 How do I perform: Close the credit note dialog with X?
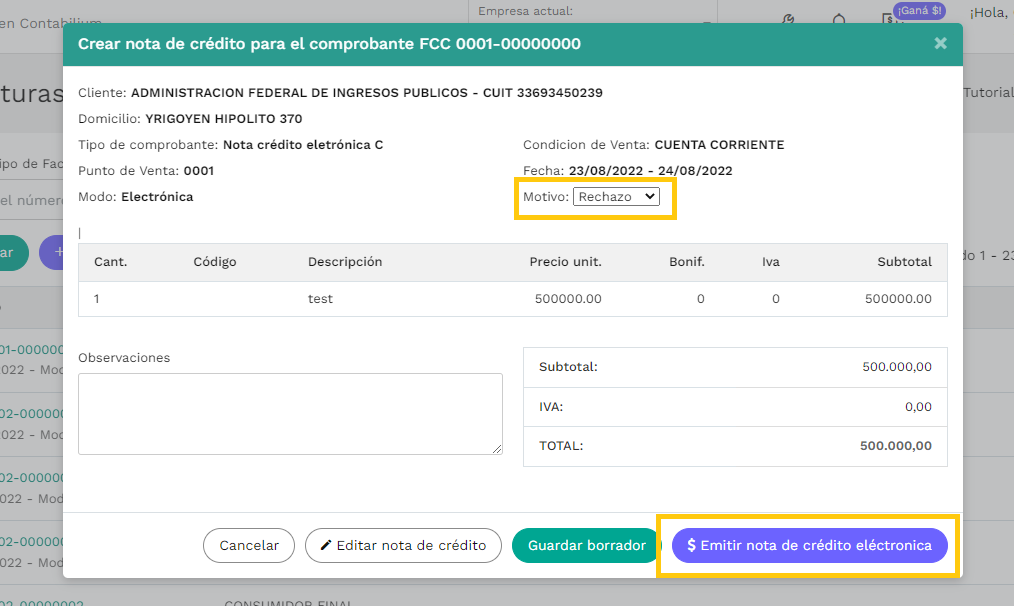[x=940, y=43]
